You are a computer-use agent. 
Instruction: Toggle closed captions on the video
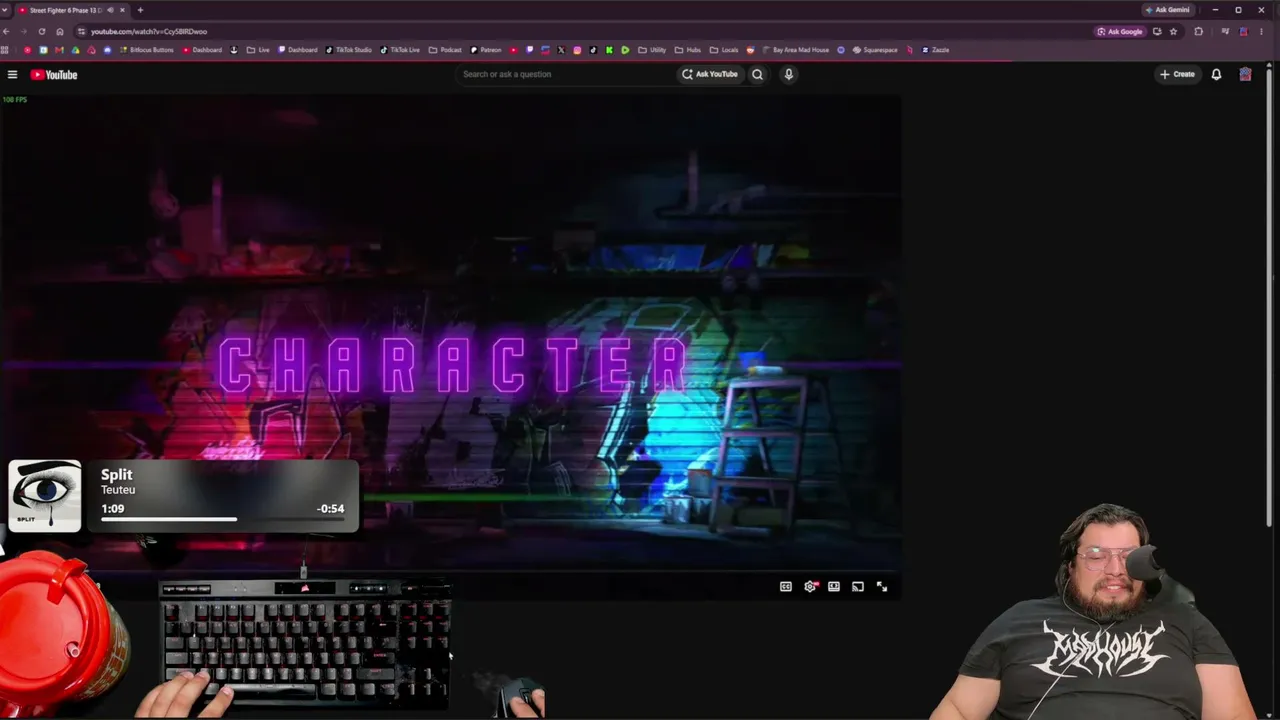[x=786, y=587]
